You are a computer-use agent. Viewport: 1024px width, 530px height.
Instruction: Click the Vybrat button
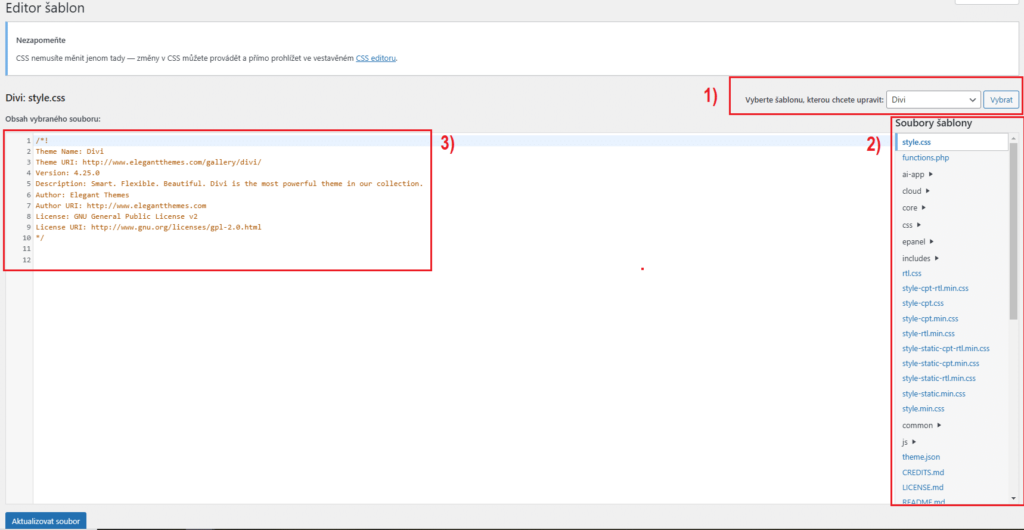1001,100
